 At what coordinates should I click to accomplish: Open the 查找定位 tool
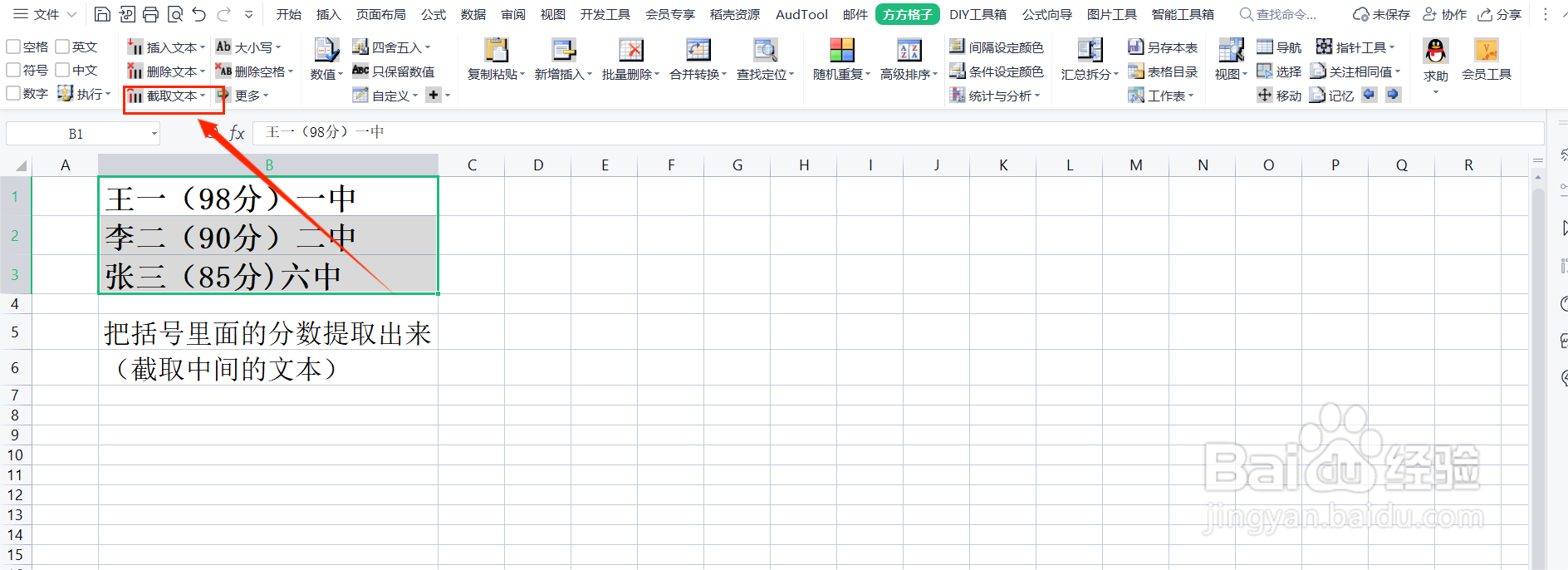click(765, 60)
